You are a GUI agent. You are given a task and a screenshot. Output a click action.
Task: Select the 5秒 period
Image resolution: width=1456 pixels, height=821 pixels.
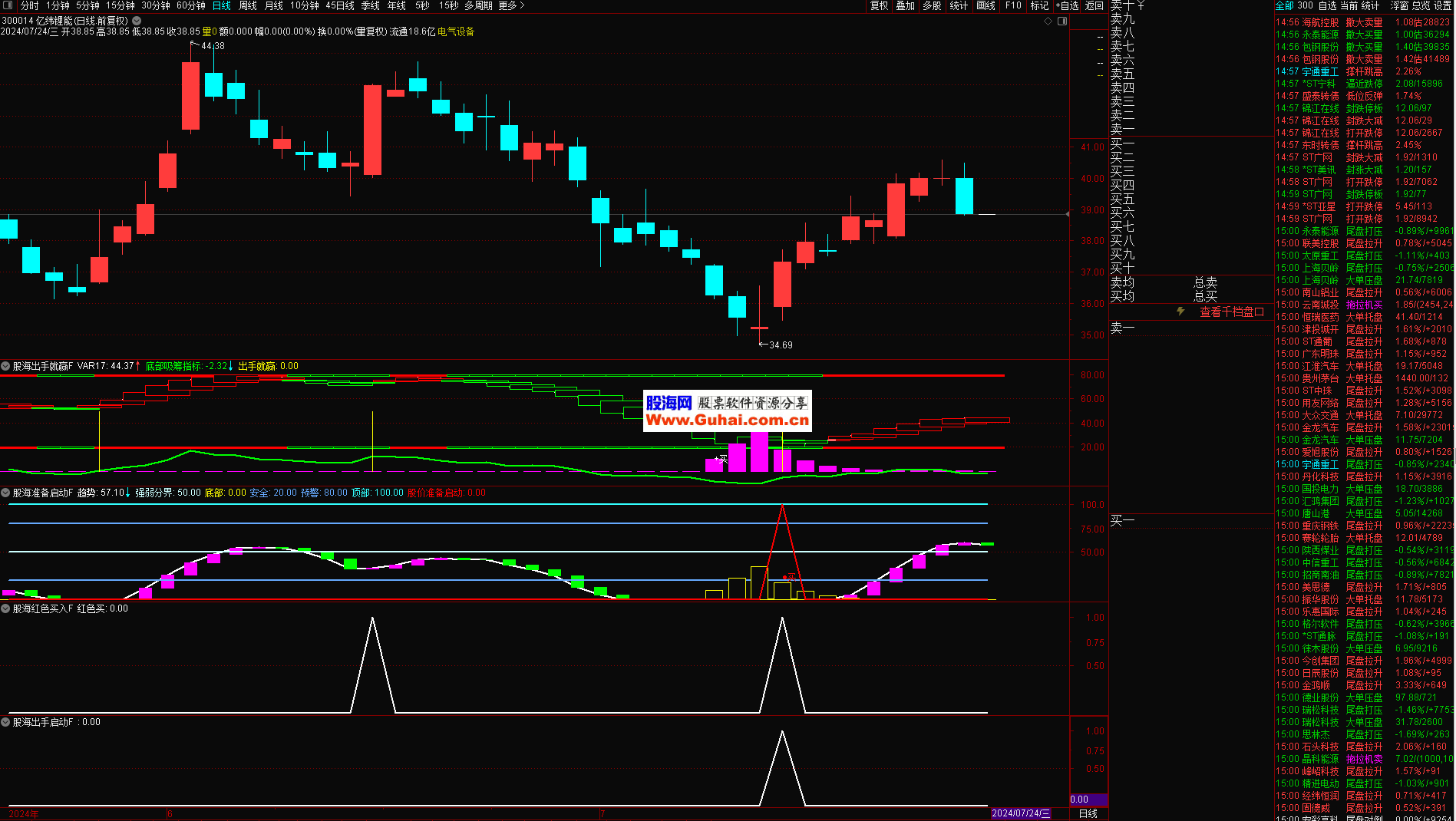pos(422,5)
